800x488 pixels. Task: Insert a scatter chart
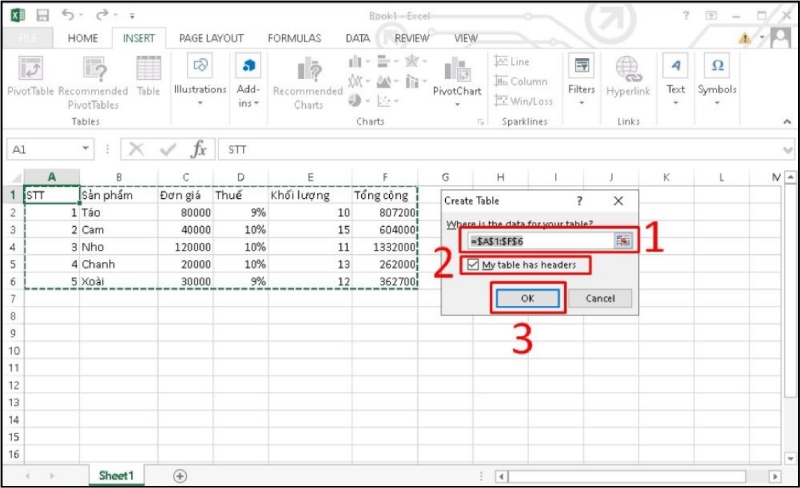coord(387,101)
